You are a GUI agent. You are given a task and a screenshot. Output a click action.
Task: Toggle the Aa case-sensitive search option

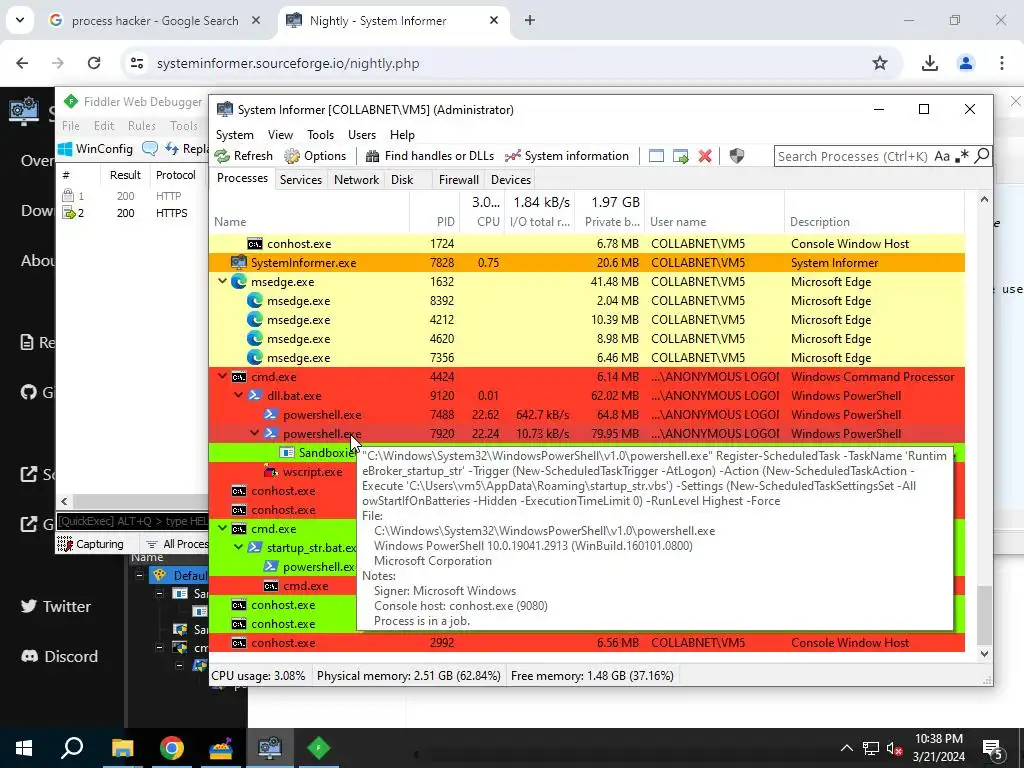pos(942,156)
